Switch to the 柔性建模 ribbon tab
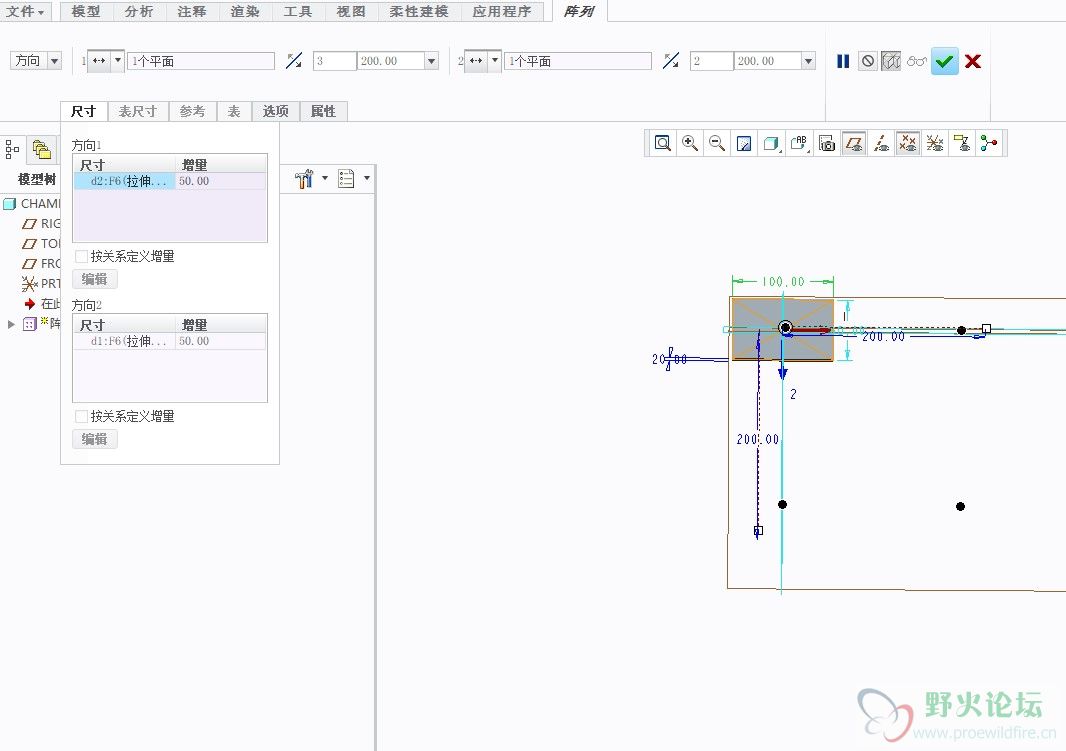Viewport: 1066px width, 751px height. 419,12
